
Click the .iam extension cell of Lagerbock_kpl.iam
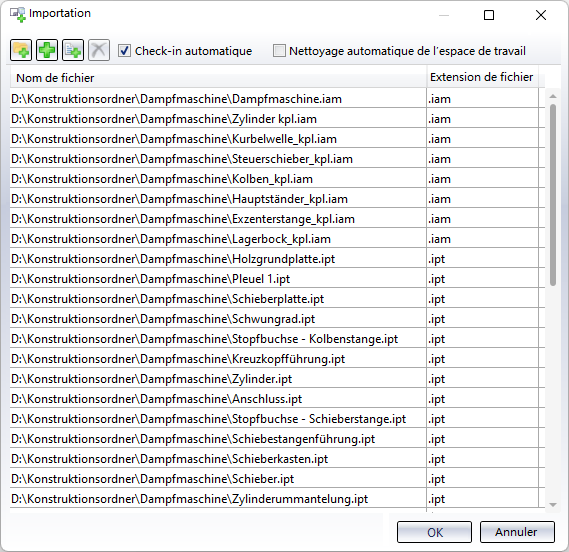[482, 238]
